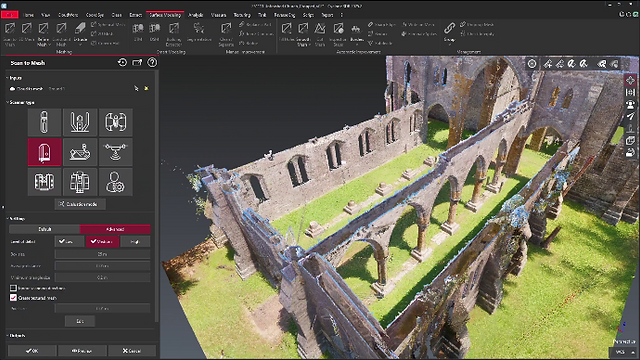
Task: Select the drone scanner type icon
Action: 116,152
